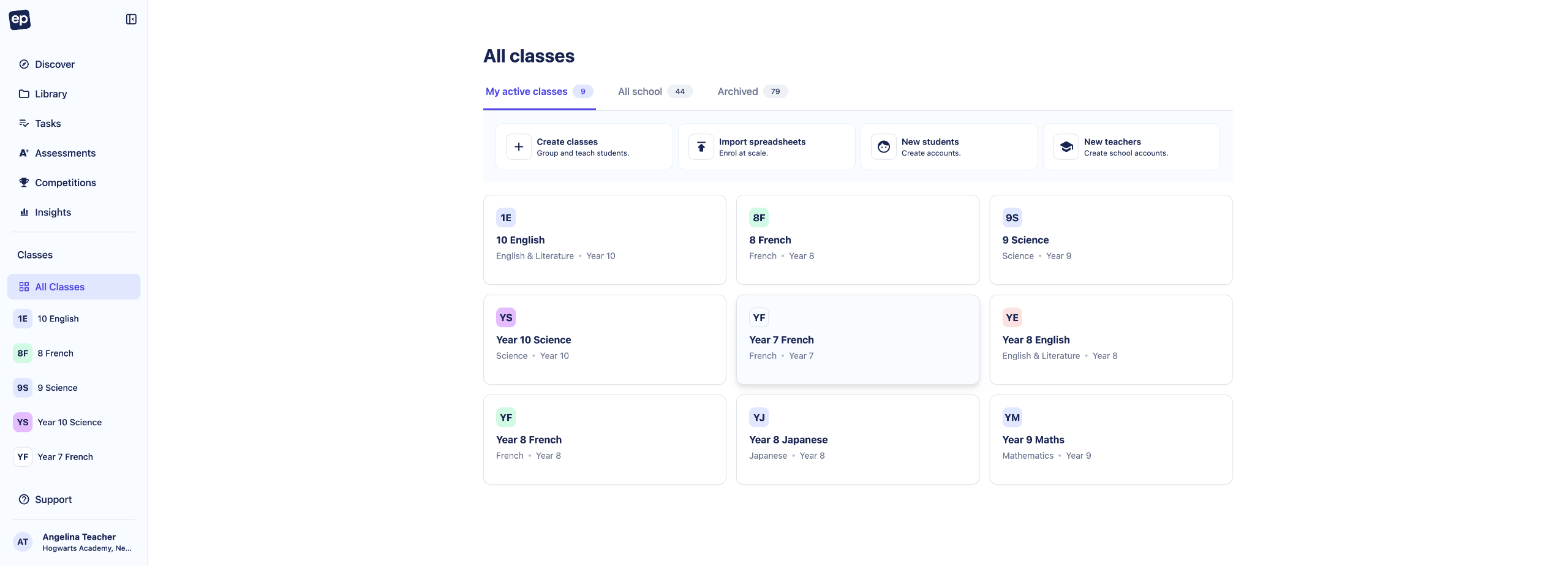Screen dimensions: 1568x566
Task: Open Assessments from the sidebar
Action: coord(65,153)
